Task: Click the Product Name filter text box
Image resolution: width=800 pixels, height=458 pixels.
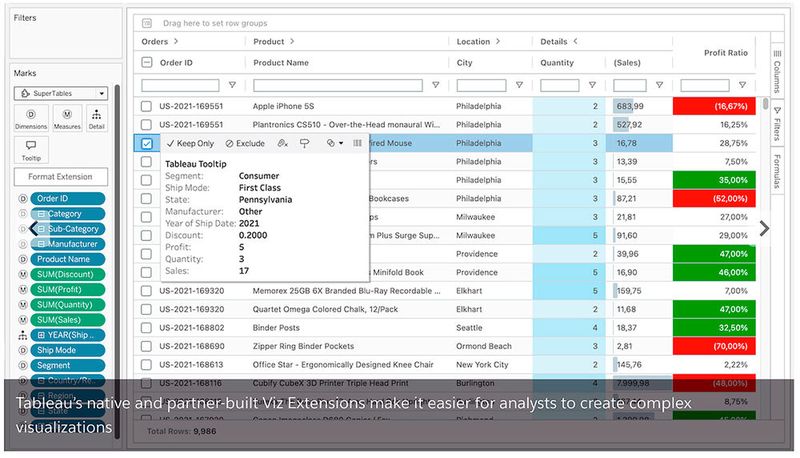Action: (x=338, y=85)
